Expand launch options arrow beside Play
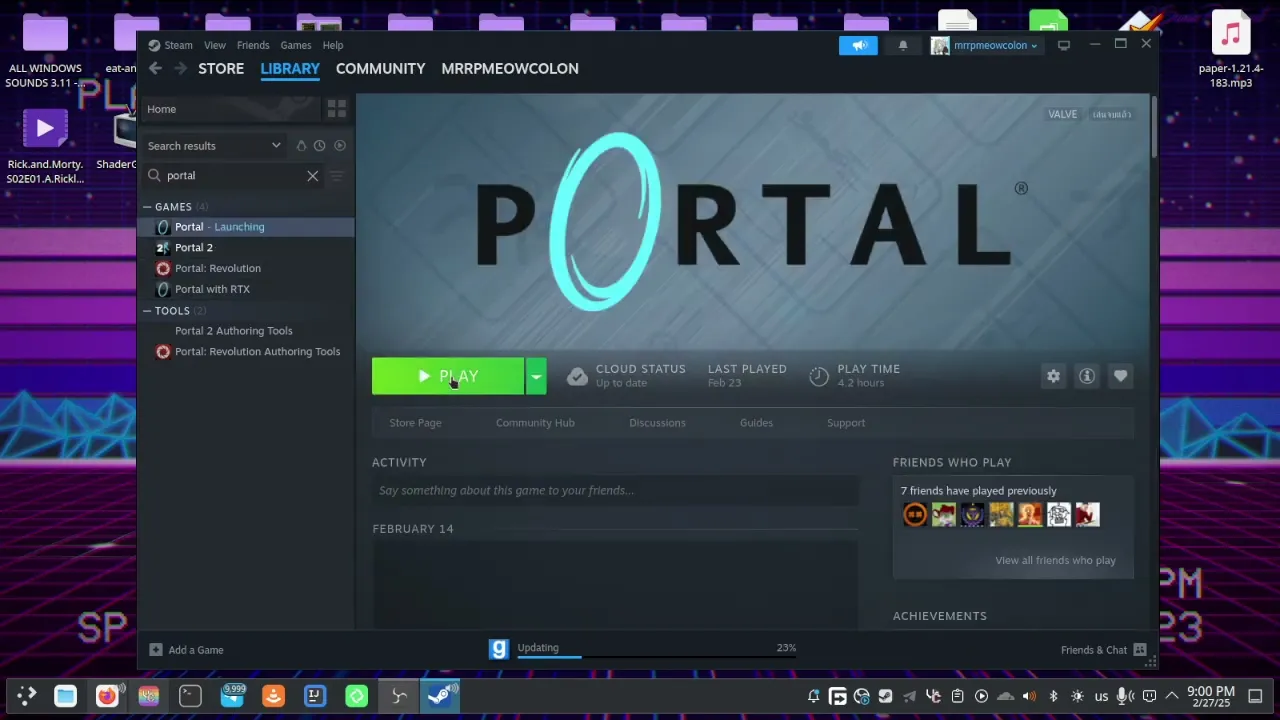 [x=536, y=377]
